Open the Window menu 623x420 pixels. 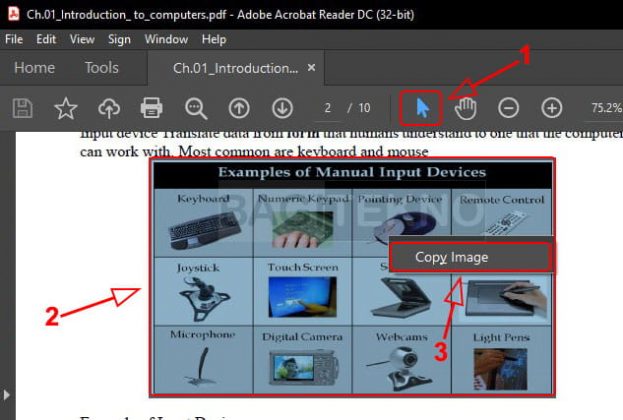point(165,39)
